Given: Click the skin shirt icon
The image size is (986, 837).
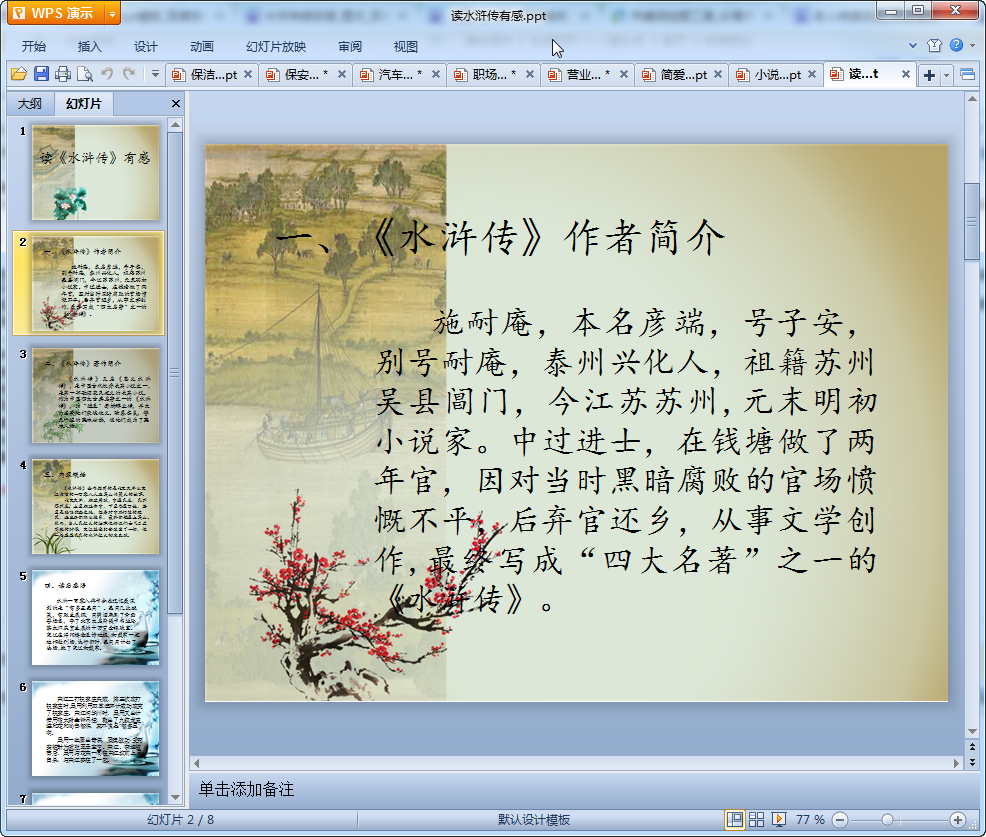Looking at the screenshot, I should pyautogui.click(x=934, y=45).
